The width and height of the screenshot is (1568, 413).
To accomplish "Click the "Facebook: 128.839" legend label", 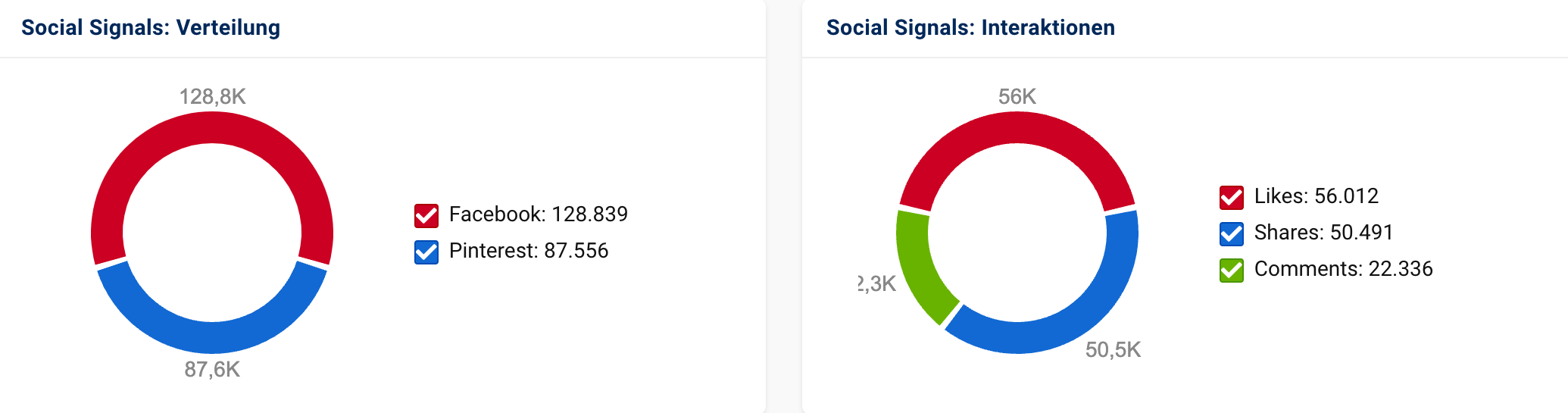I will coord(538,214).
